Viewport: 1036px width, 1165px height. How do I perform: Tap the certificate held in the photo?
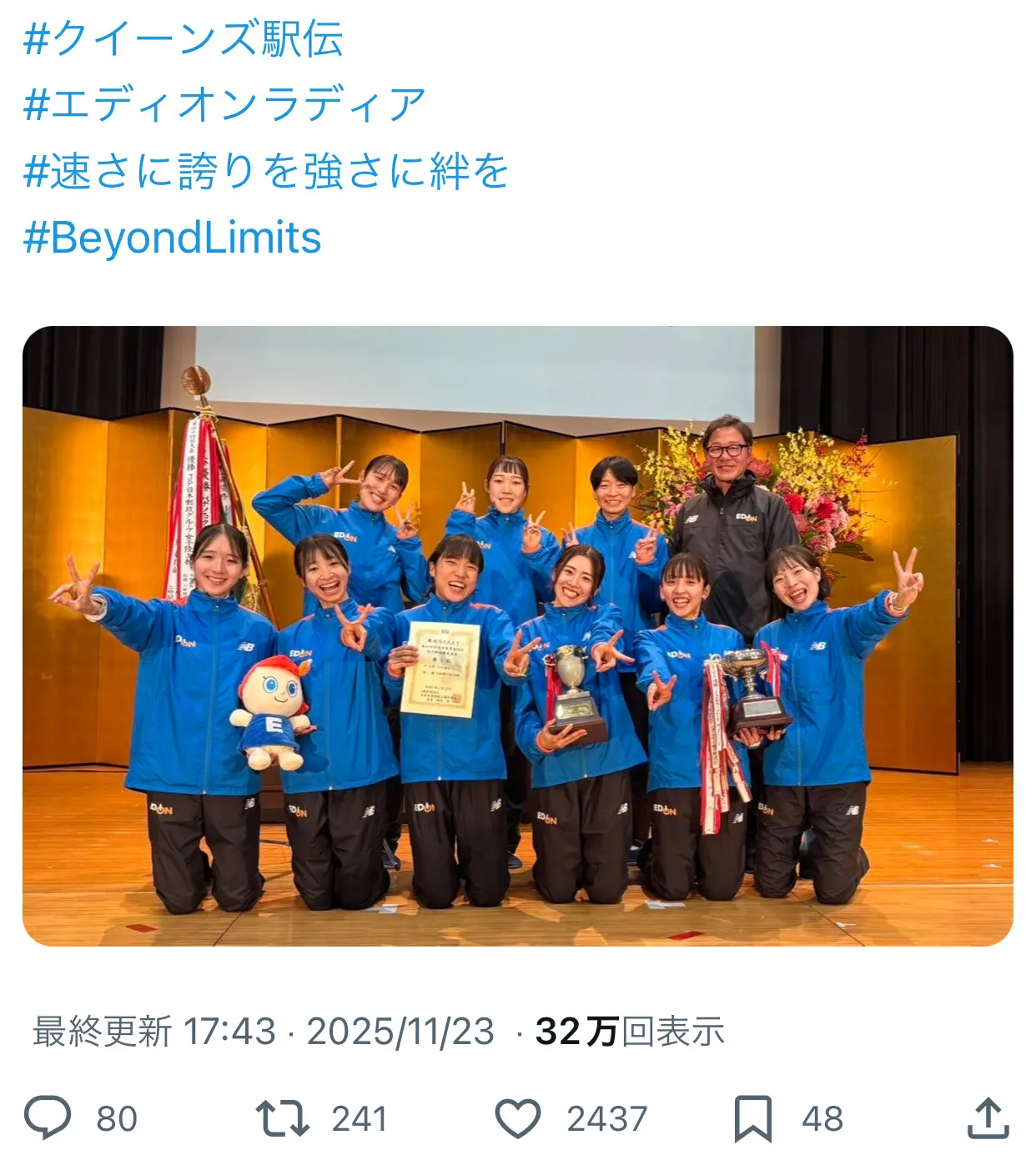pyautogui.click(x=440, y=669)
